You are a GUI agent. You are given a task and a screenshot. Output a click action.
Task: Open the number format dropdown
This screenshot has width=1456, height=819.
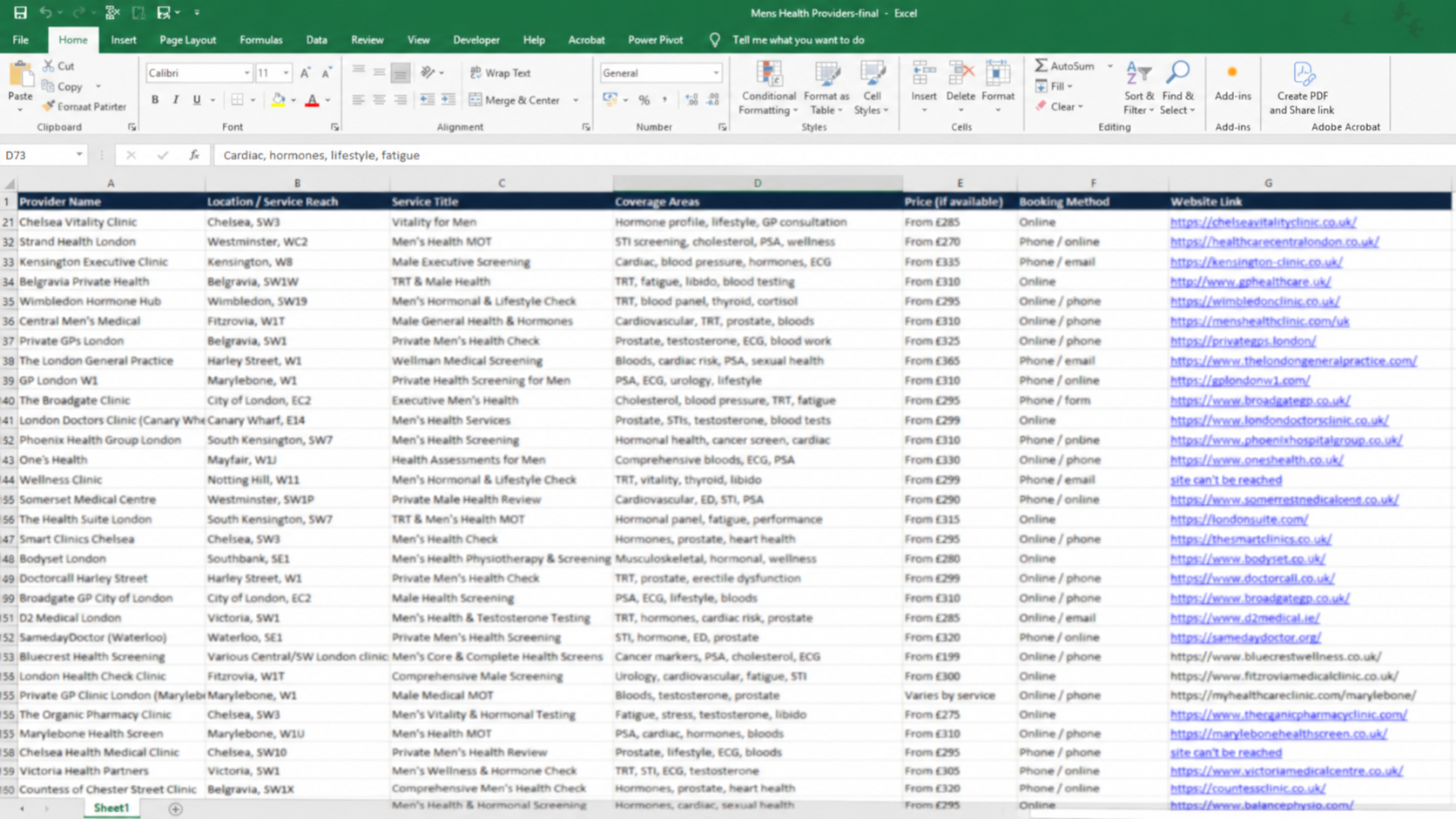pyautogui.click(x=716, y=73)
